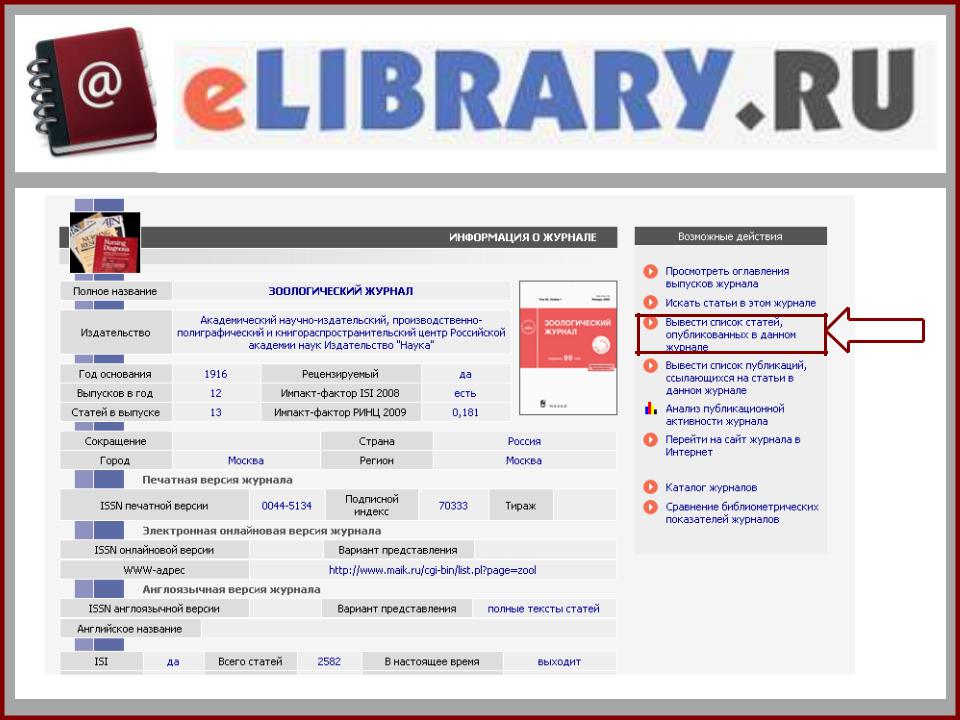The width and height of the screenshot is (960, 720).
Task: Click Импакт-фактор РИНЦ value 0,181
Action: (465, 413)
